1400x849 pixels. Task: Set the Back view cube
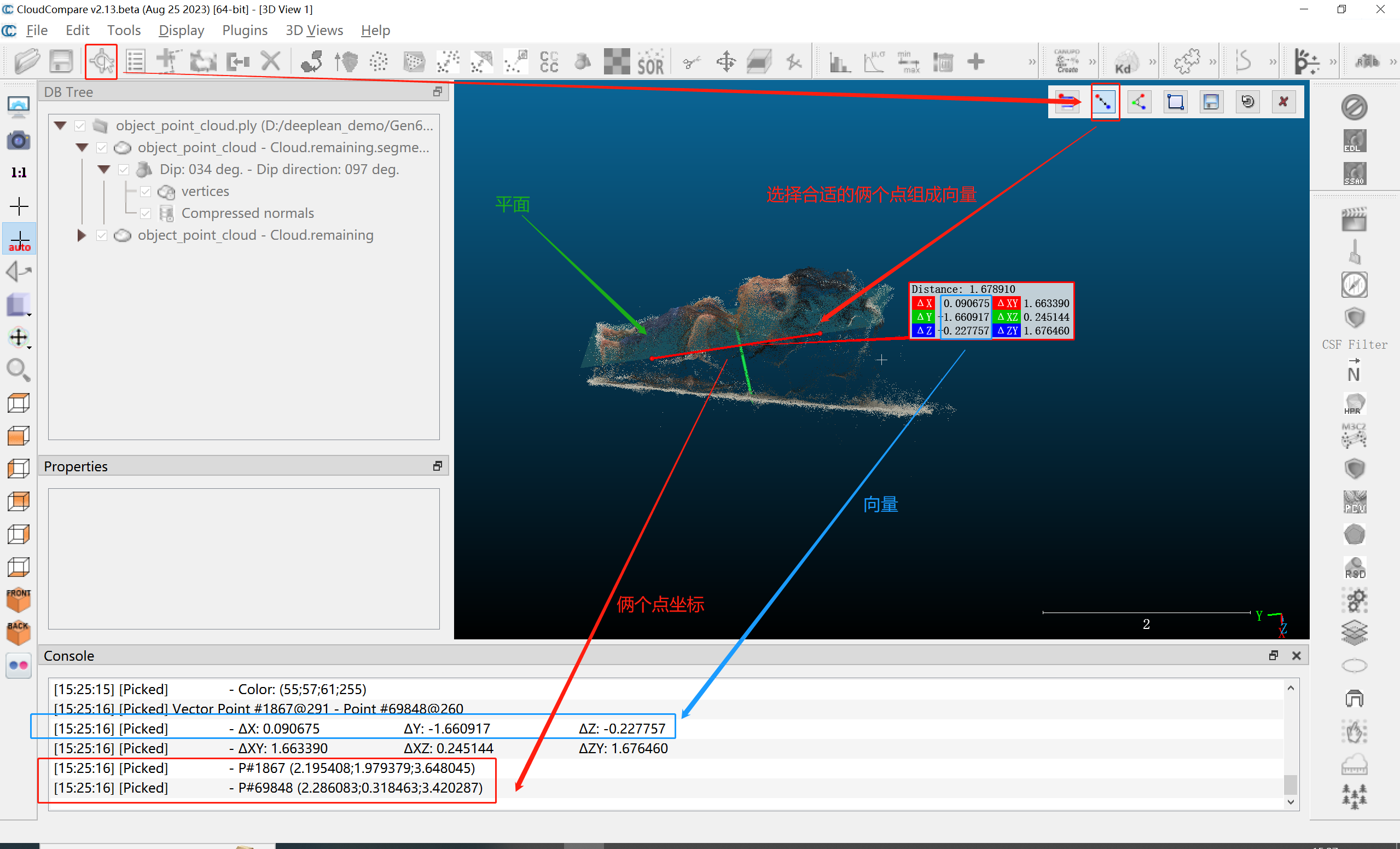point(19,633)
